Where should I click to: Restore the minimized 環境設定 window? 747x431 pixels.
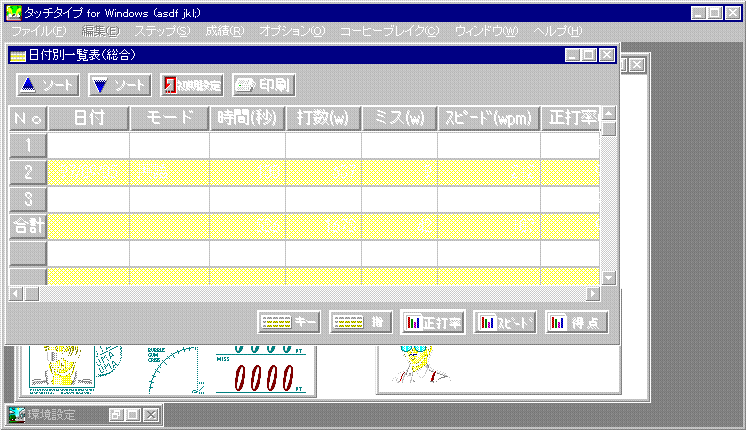click(x=116, y=414)
